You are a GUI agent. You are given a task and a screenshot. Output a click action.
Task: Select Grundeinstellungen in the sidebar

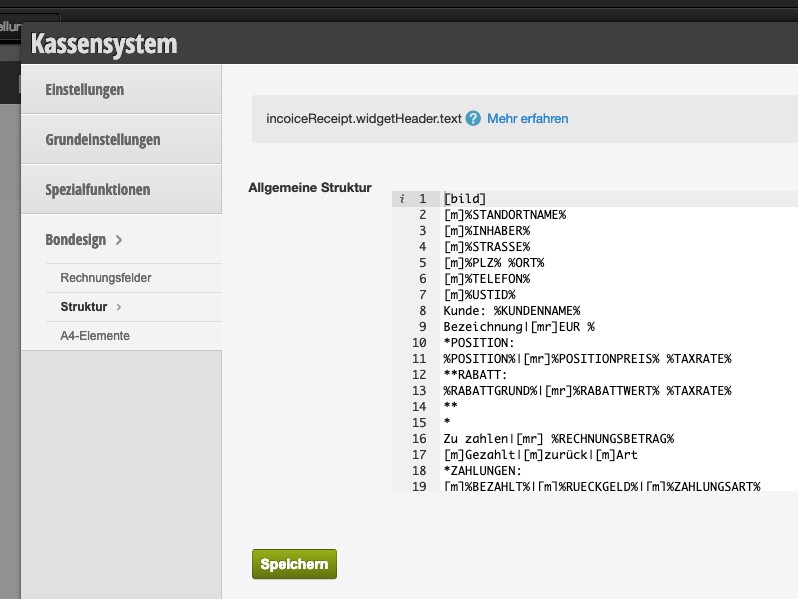(x=103, y=140)
